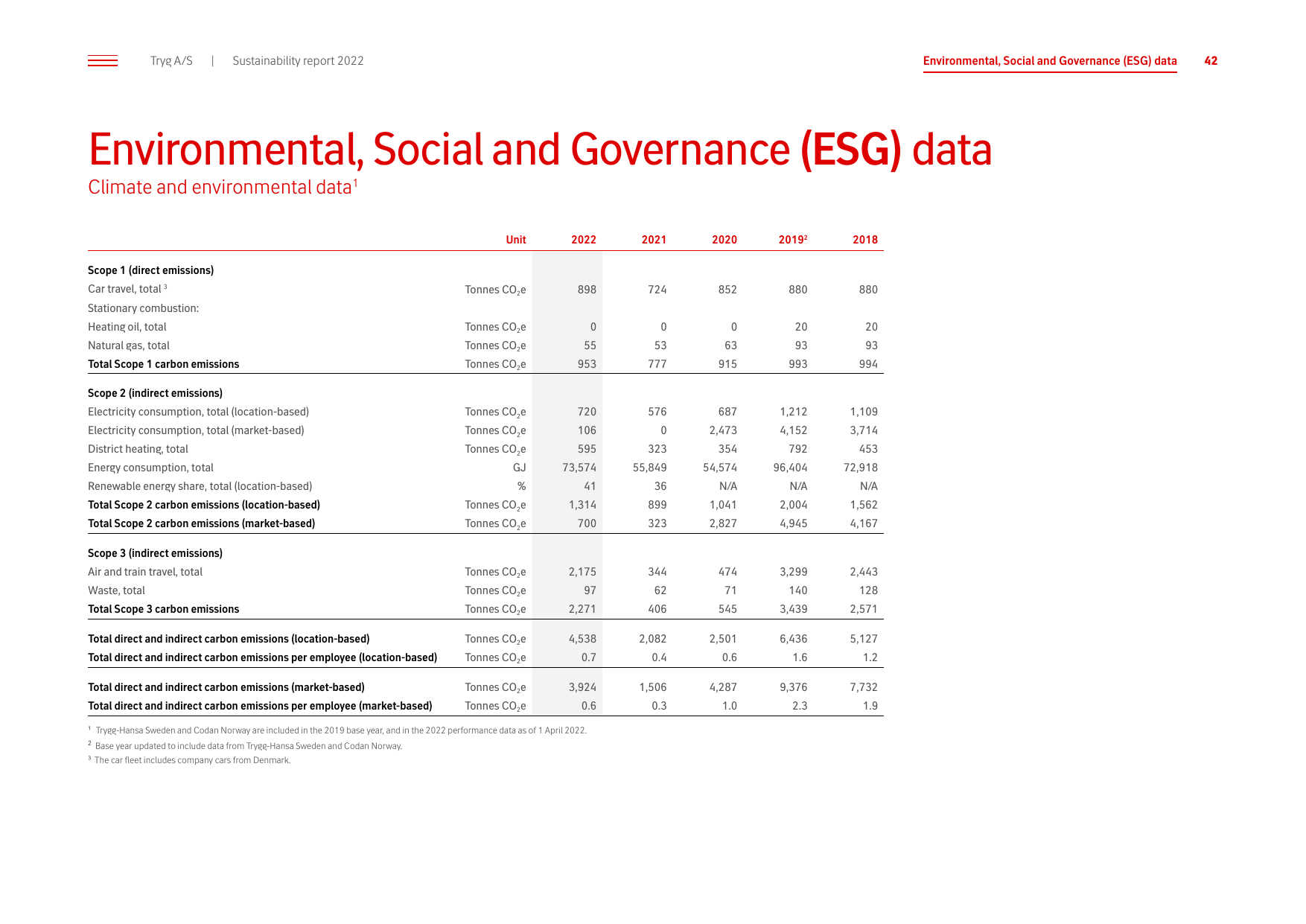Select the 2021 column header
Viewport: 1306px width, 924px height.
tap(654, 240)
